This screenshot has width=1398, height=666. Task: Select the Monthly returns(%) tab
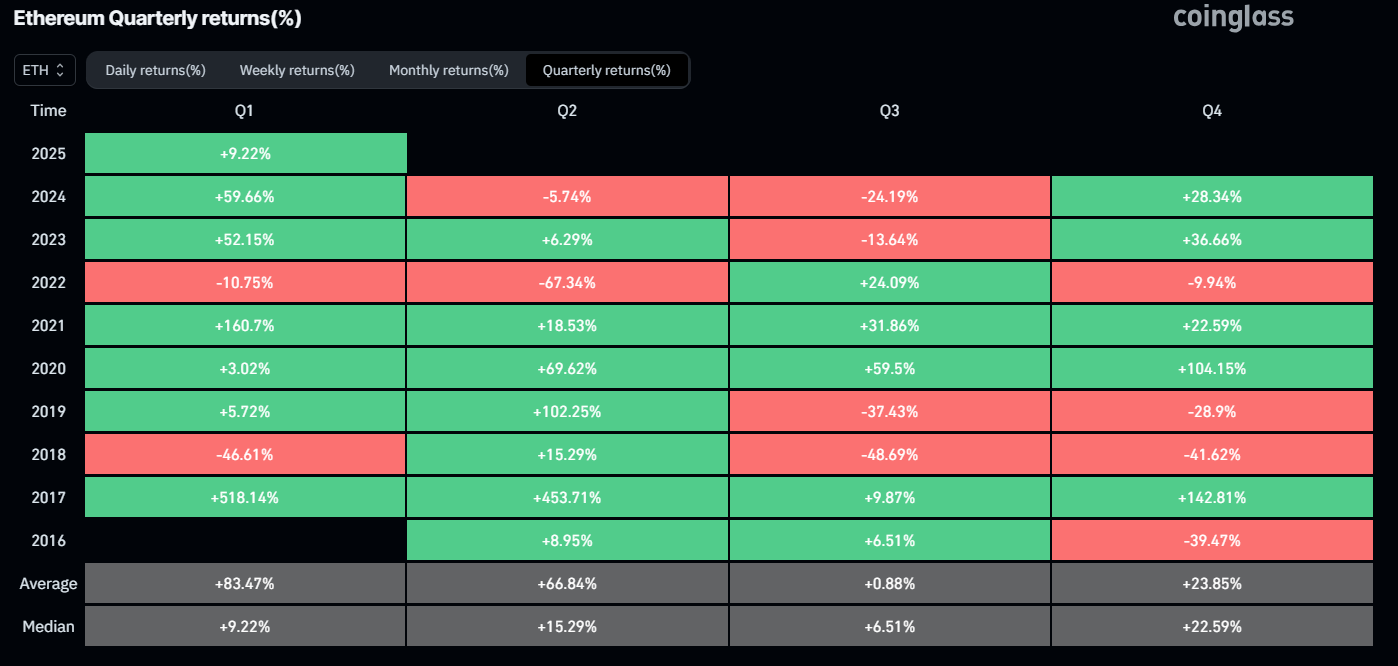click(449, 70)
